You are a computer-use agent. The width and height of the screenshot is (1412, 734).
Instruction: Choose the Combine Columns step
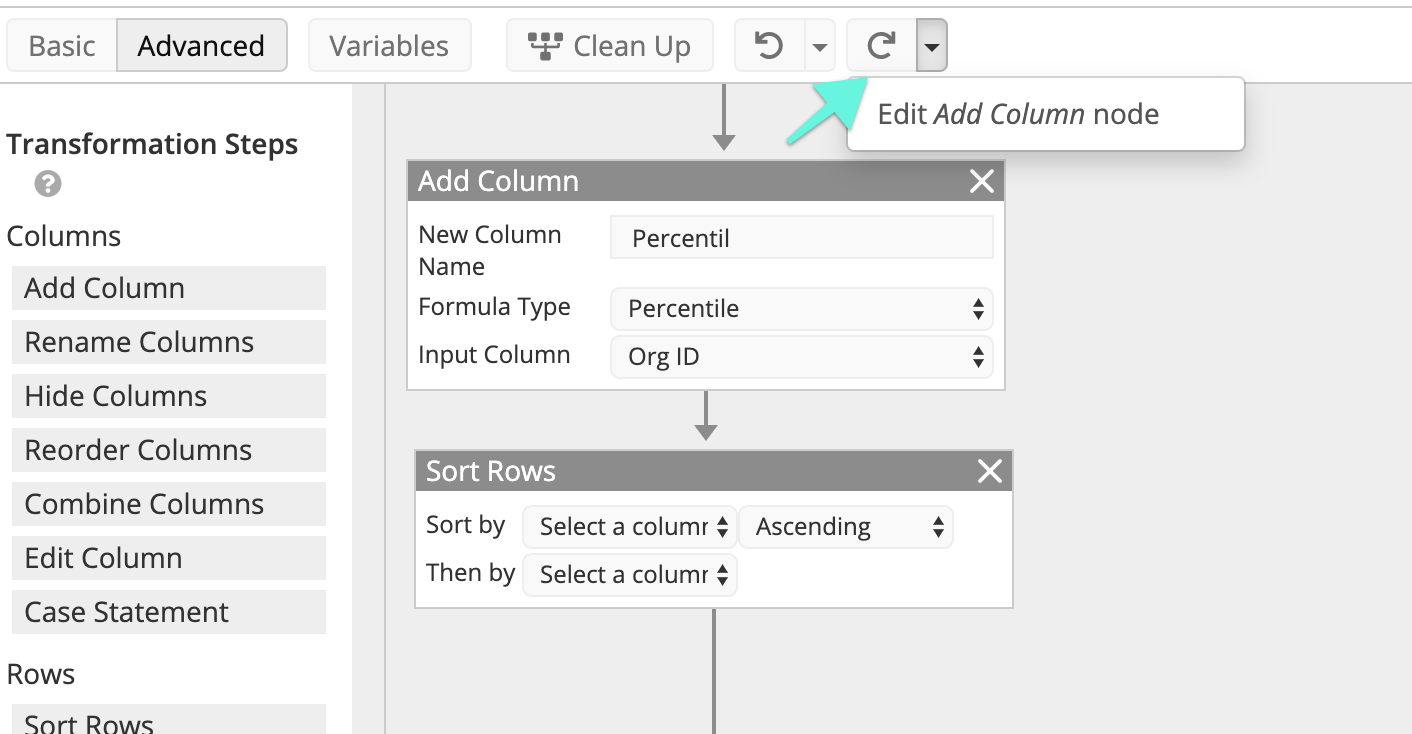pos(169,504)
